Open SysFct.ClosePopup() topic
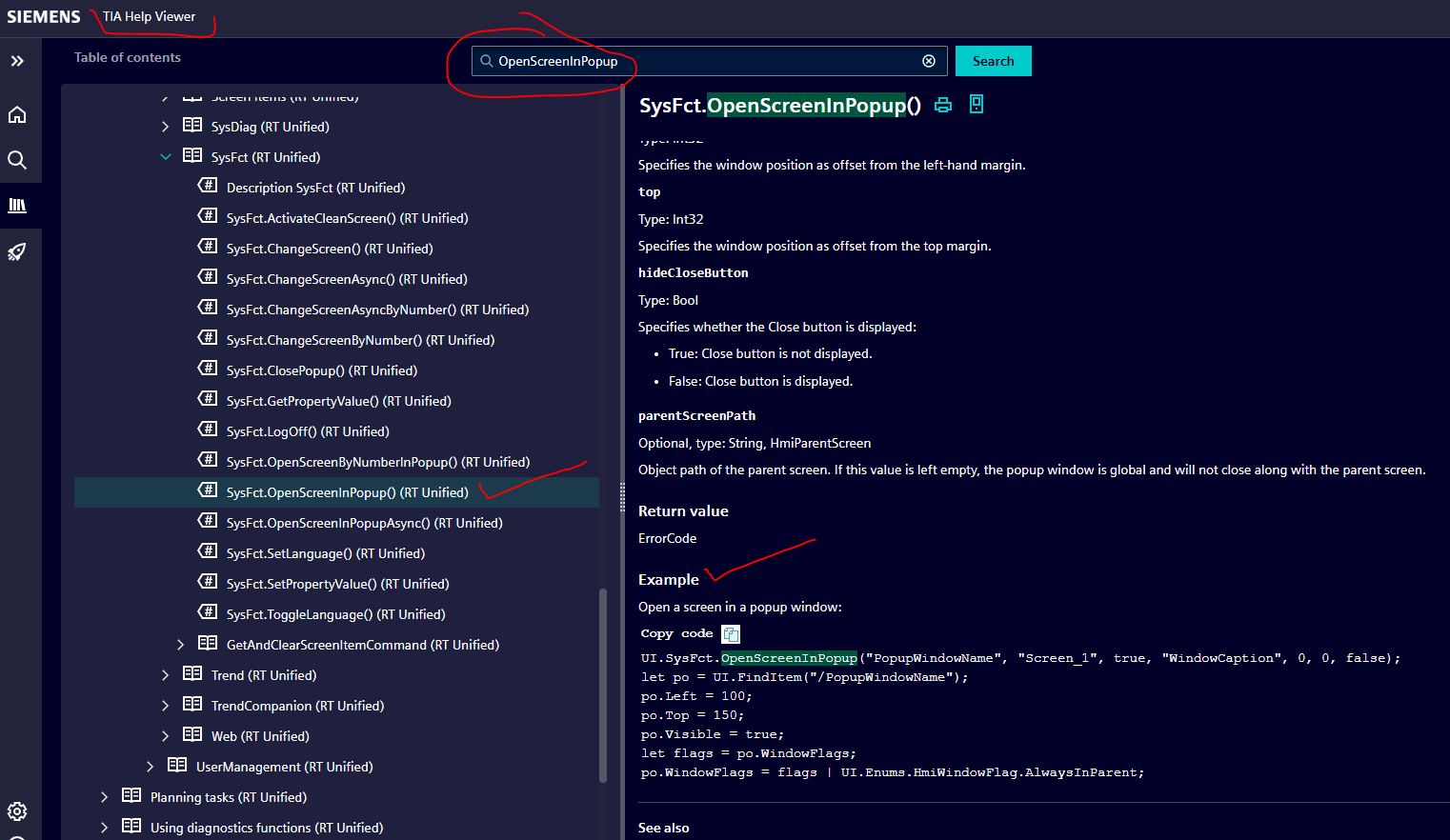Viewport: 1450px width, 840px height. tap(322, 370)
